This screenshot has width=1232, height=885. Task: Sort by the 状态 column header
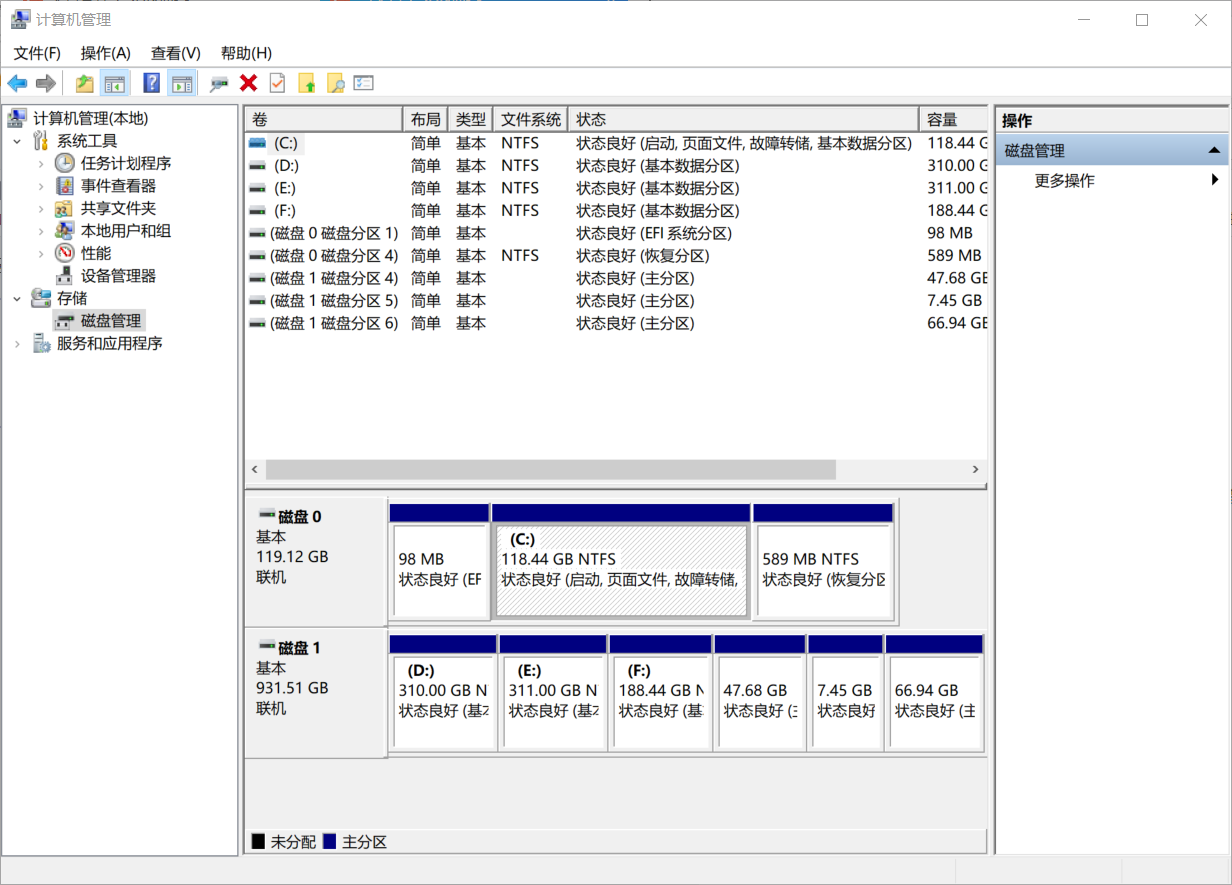(743, 119)
